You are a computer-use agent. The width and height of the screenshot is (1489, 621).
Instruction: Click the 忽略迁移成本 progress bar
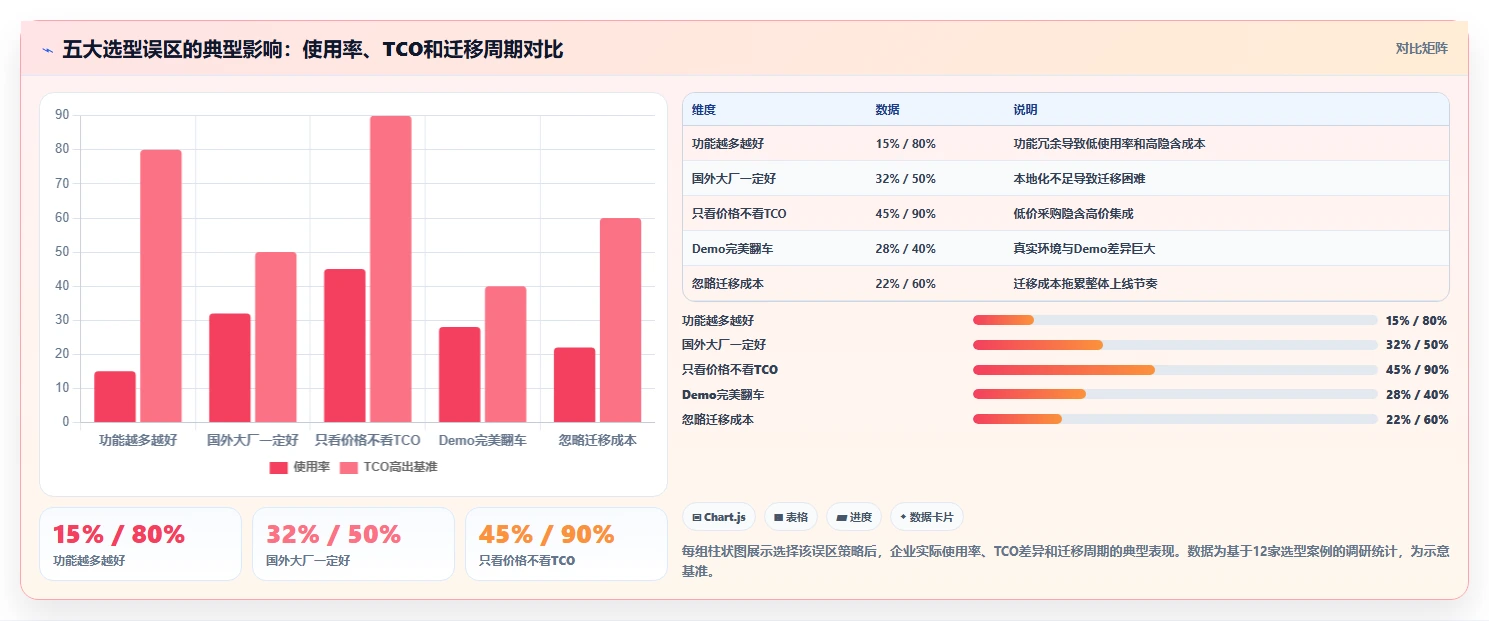[x=1175, y=420]
